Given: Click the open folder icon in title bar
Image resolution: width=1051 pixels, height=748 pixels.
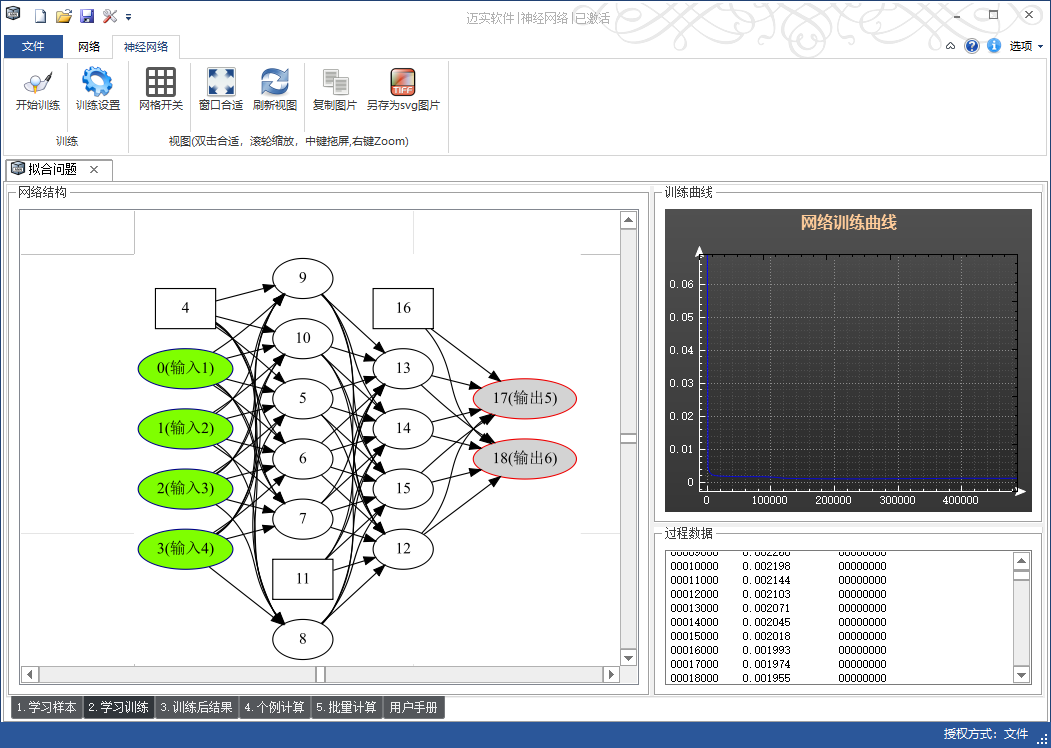Looking at the screenshot, I should click(x=64, y=16).
